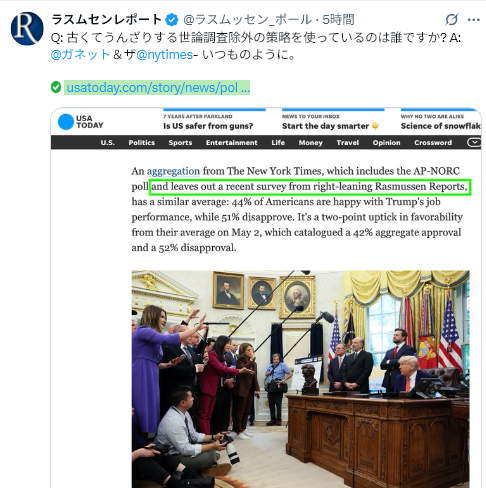Screen dimensions: 486x488
Task: Open the Rasmussen Reports profile avatar
Action: 27,28
